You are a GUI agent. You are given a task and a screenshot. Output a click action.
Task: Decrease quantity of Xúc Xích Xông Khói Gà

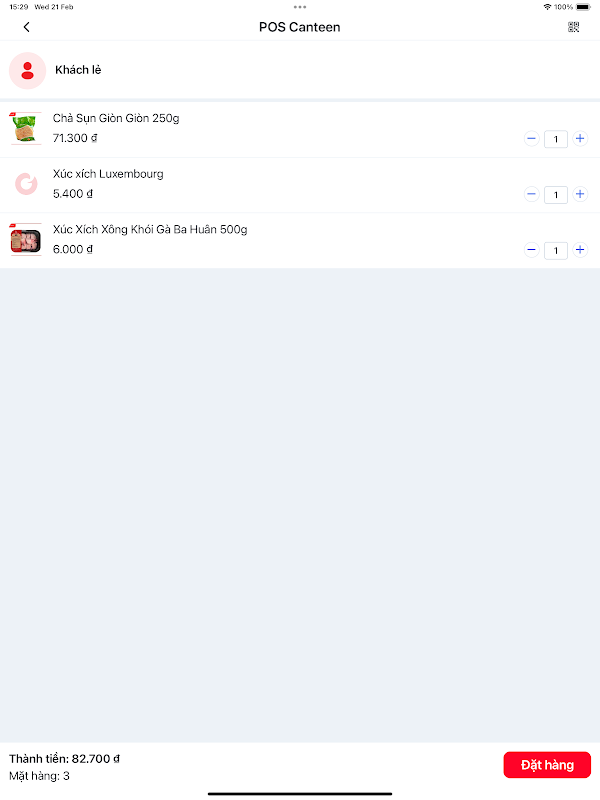click(x=532, y=249)
